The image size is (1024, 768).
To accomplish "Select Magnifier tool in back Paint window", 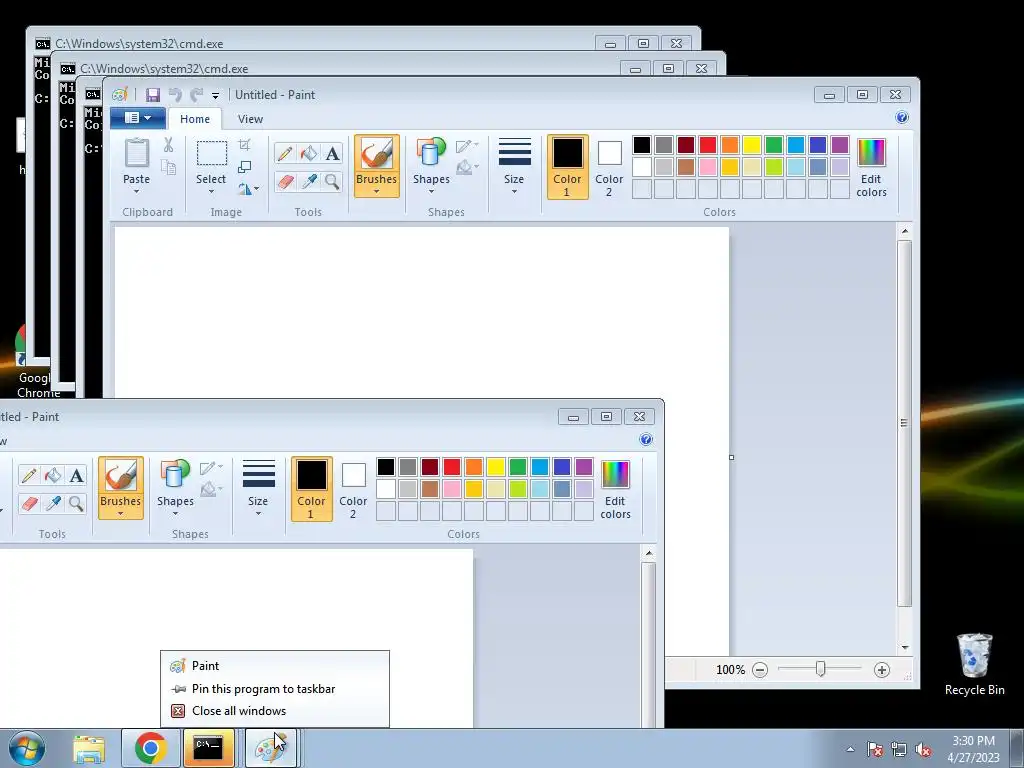I will 332,182.
